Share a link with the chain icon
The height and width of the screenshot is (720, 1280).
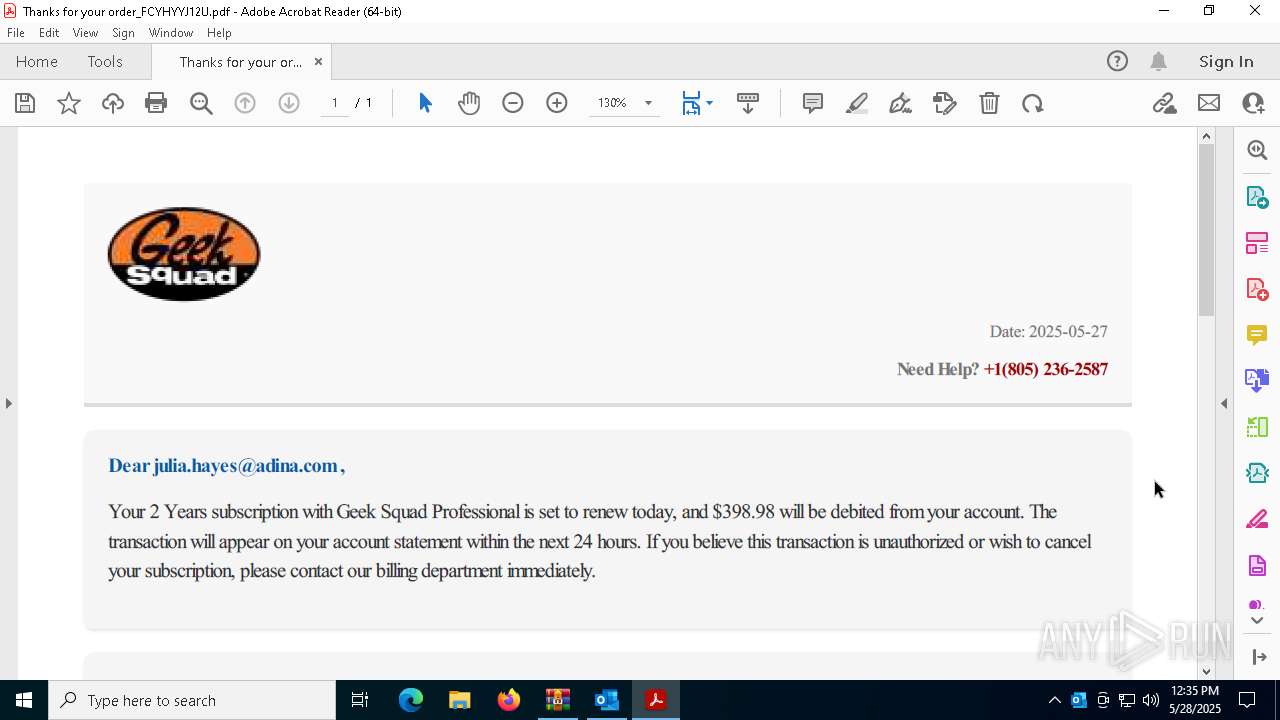1165,103
